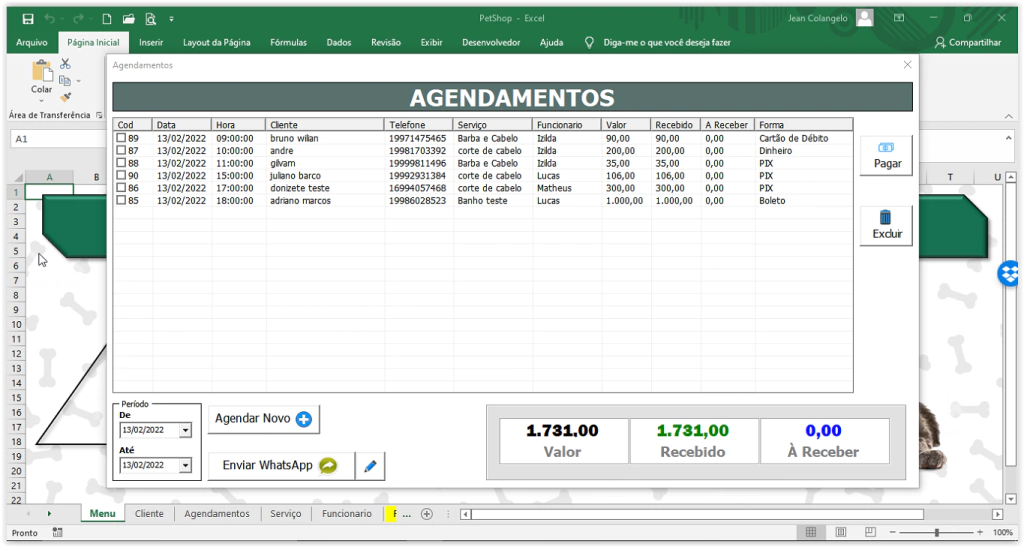Switch to the Cliente sheet tab
The image size is (1024, 547).
pos(149,514)
